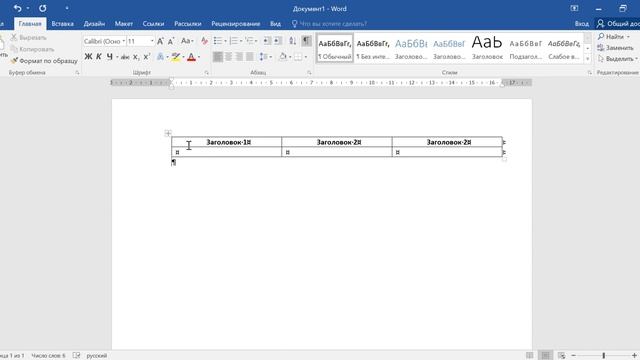
Task: Open the Рецензирование tab
Action: pyautogui.click(x=236, y=24)
